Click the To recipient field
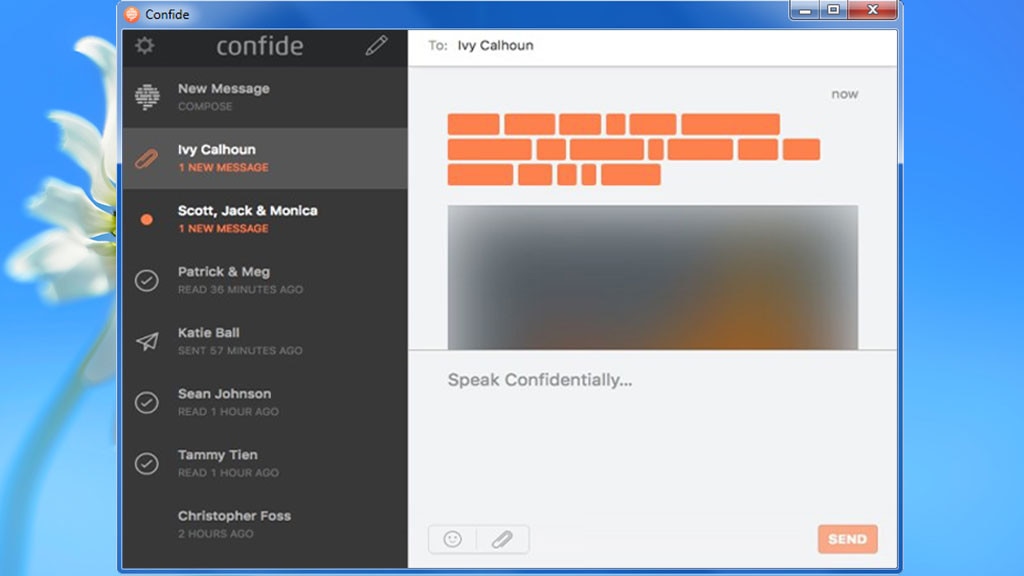 (x=660, y=46)
